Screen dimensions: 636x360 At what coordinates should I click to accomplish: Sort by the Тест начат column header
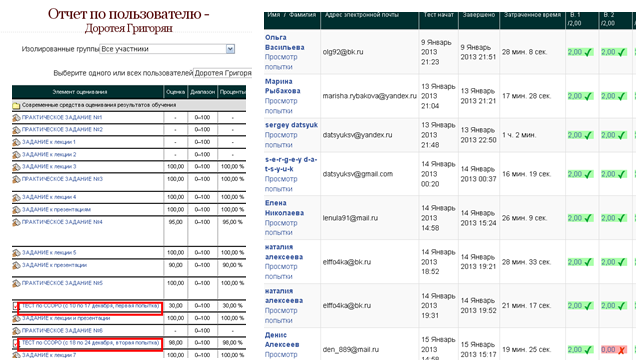(438, 15)
